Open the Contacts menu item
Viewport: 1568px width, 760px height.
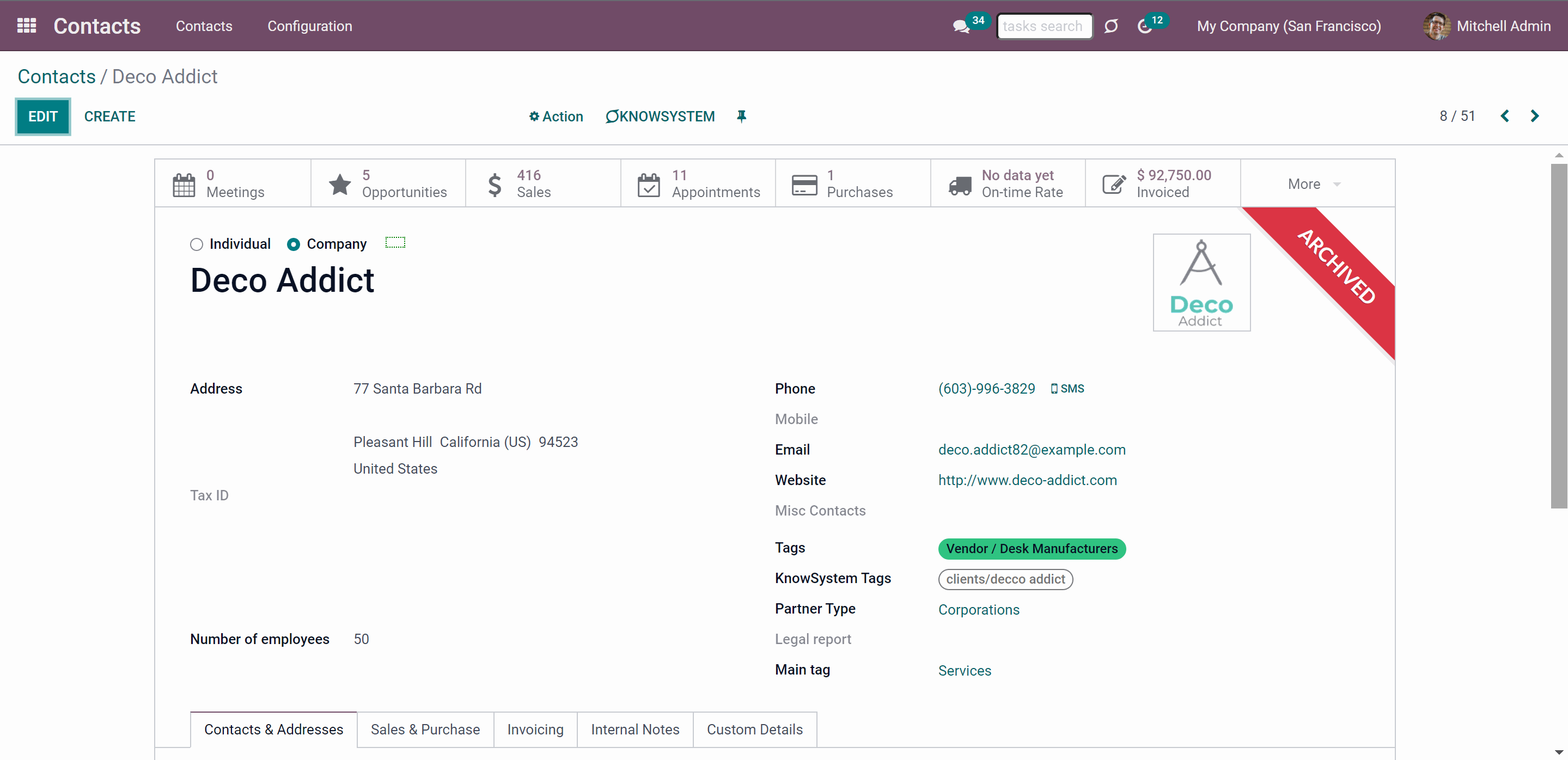coord(204,26)
